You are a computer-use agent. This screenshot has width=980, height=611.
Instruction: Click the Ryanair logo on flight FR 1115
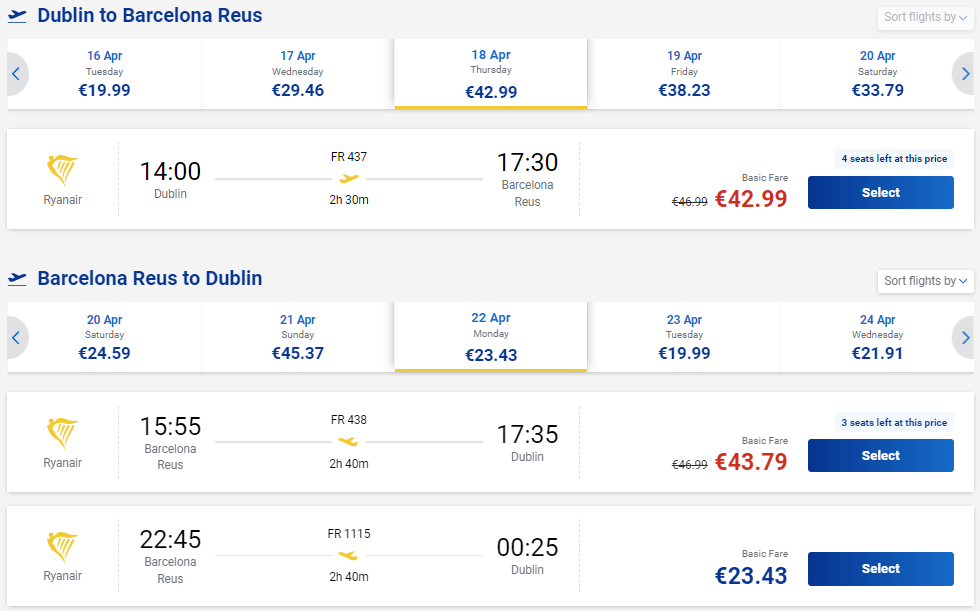click(x=62, y=546)
